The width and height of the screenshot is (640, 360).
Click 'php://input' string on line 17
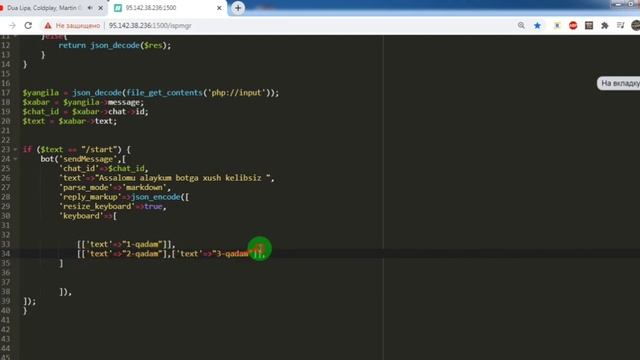[x=237, y=93]
